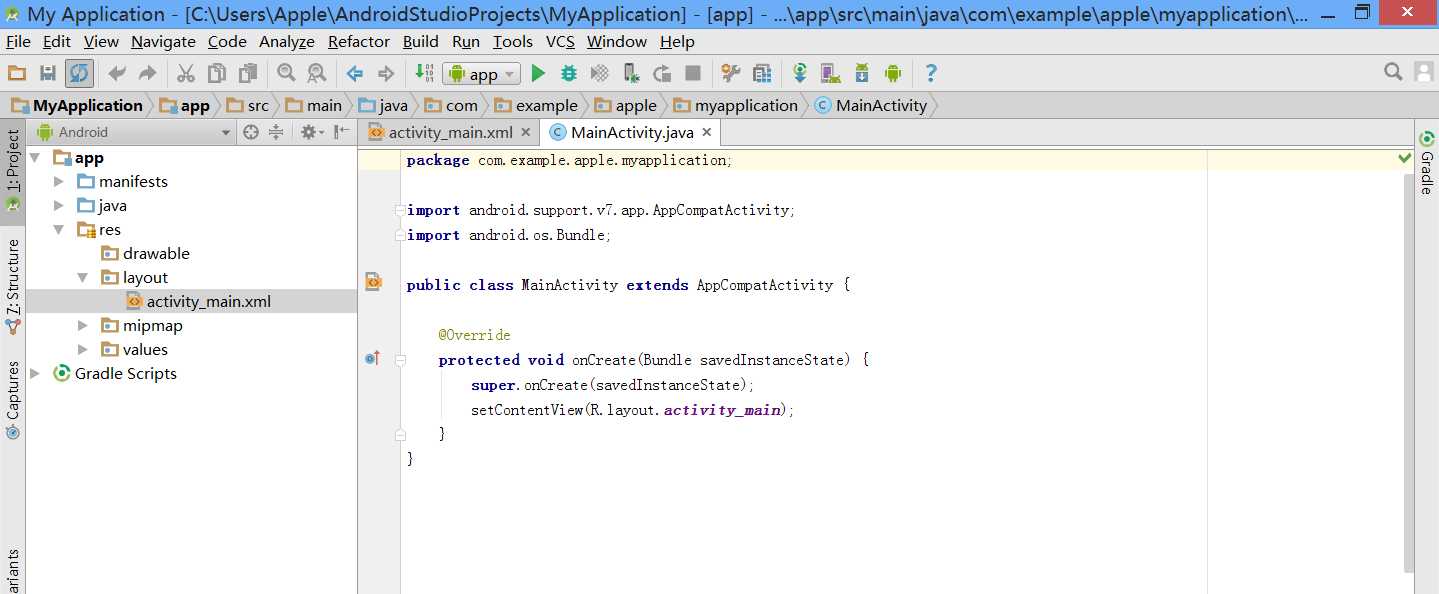Run app with the green play icon
This screenshot has width=1439, height=594.
(x=538, y=73)
